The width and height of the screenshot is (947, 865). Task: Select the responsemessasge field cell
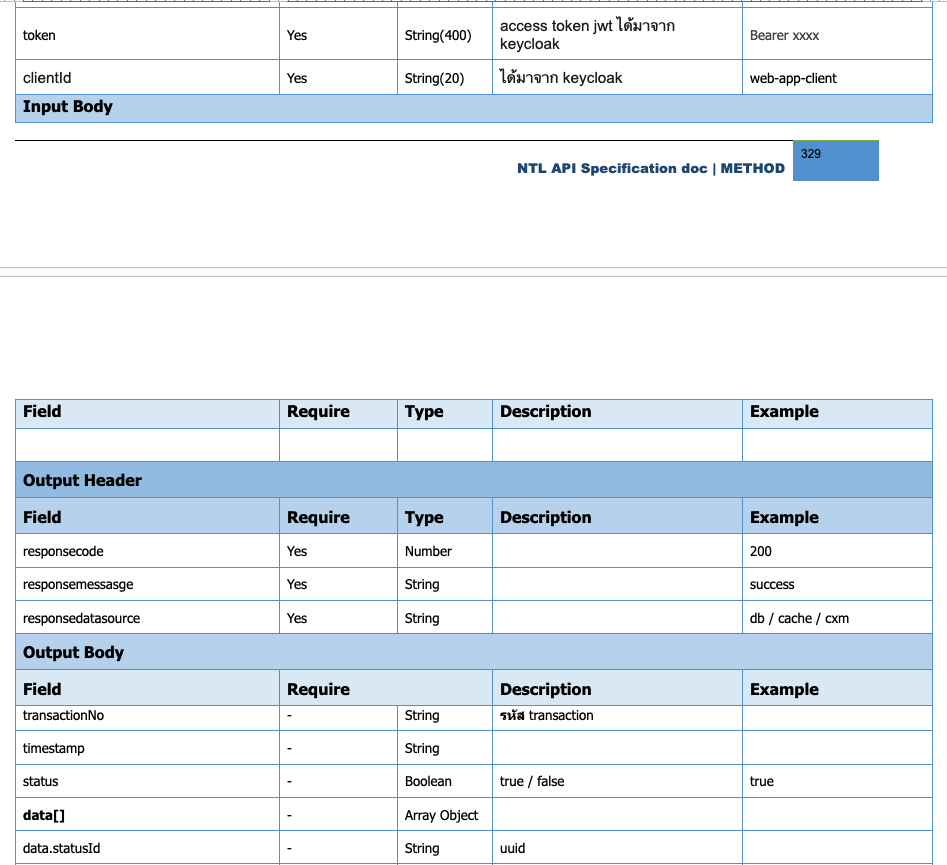pyautogui.click(x=78, y=584)
